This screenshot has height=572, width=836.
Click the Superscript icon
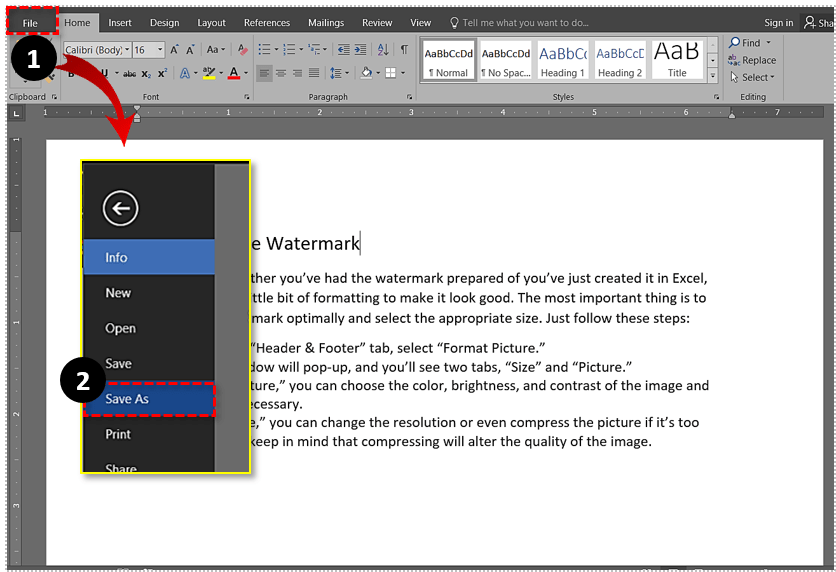click(162, 73)
